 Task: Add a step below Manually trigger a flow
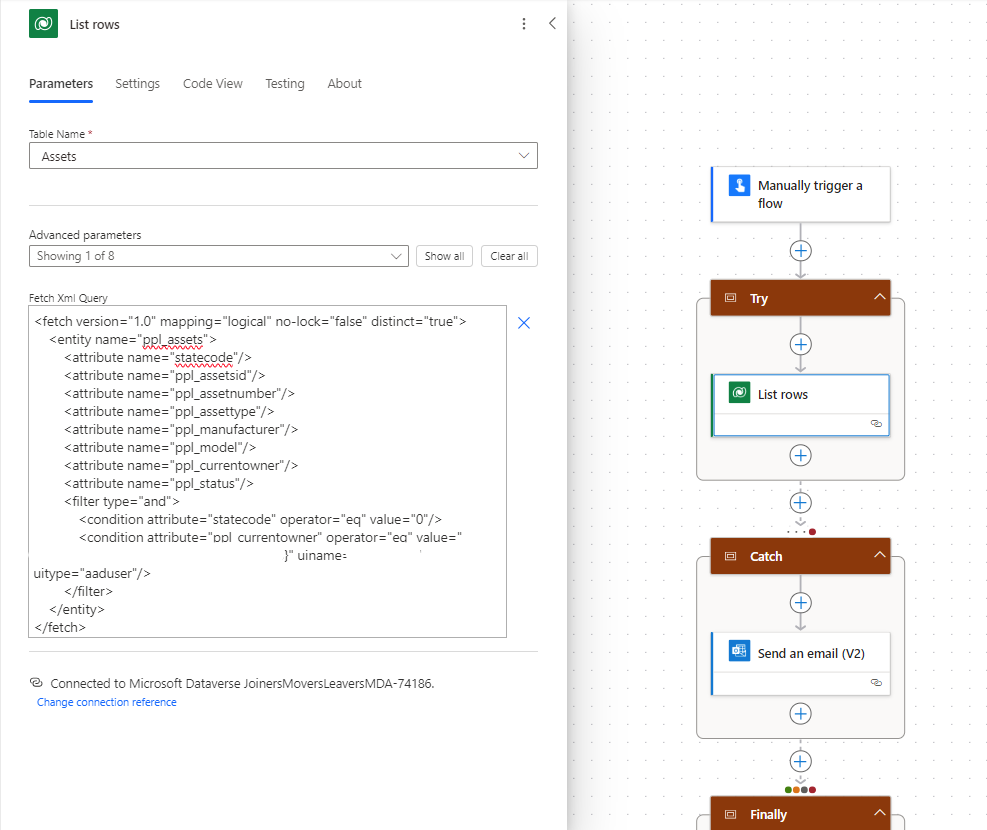point(800,251)
